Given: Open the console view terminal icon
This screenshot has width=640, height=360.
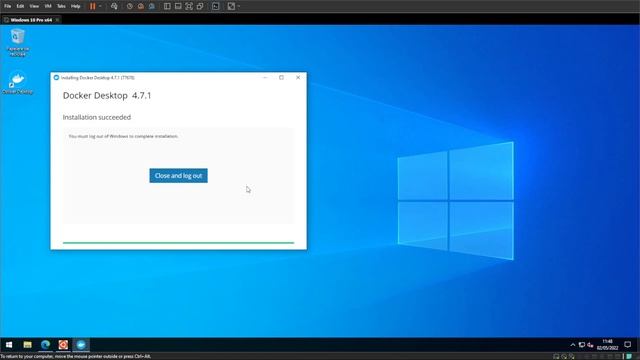Looking at the screenshot, I should (216, 6).
